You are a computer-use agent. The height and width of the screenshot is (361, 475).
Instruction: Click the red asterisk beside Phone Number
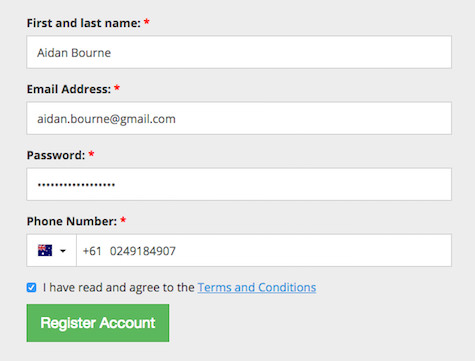(123, 220)
